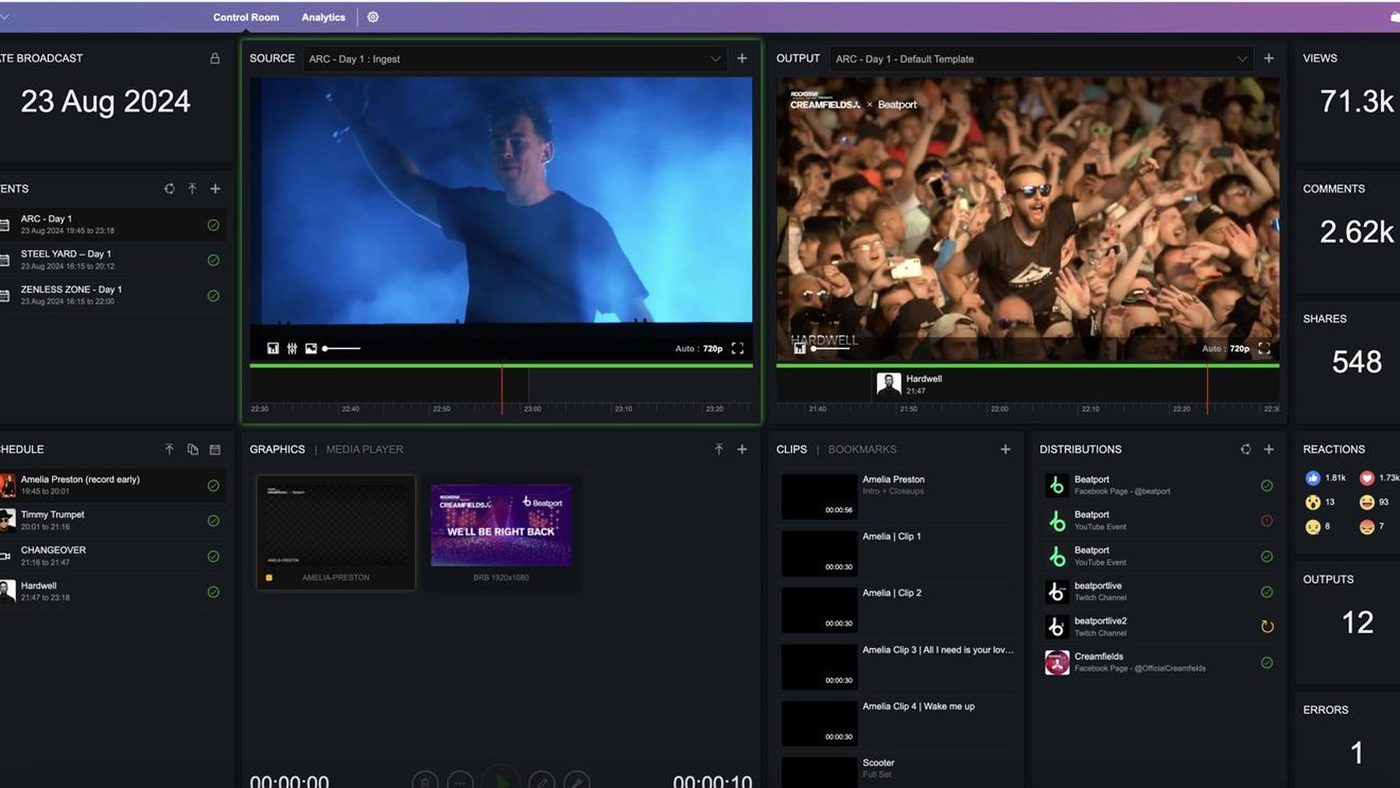The image size is (1400, 788).
Task: Add a new source with plus icon
Action: 742,59
